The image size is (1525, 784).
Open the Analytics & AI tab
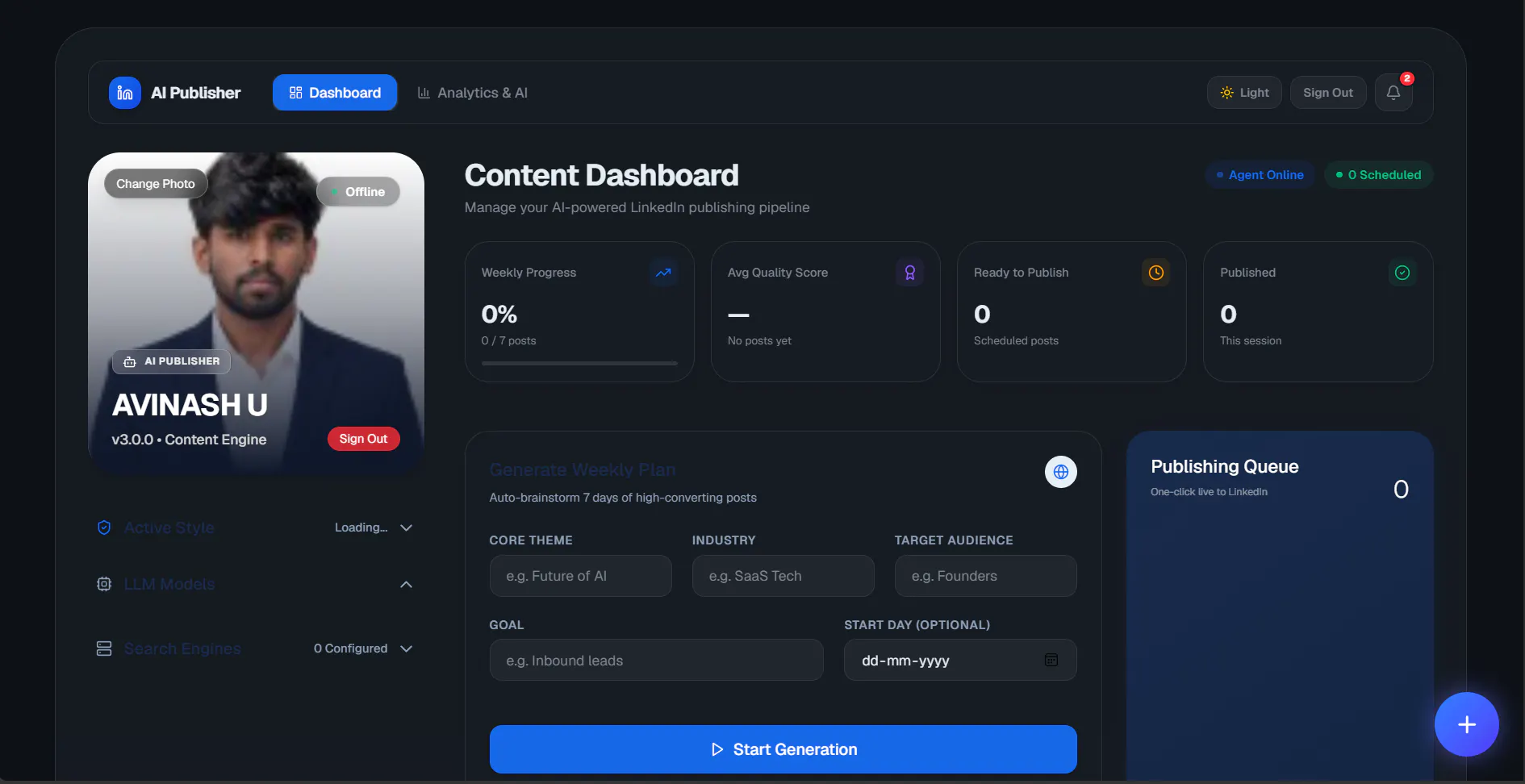(473, 93)
